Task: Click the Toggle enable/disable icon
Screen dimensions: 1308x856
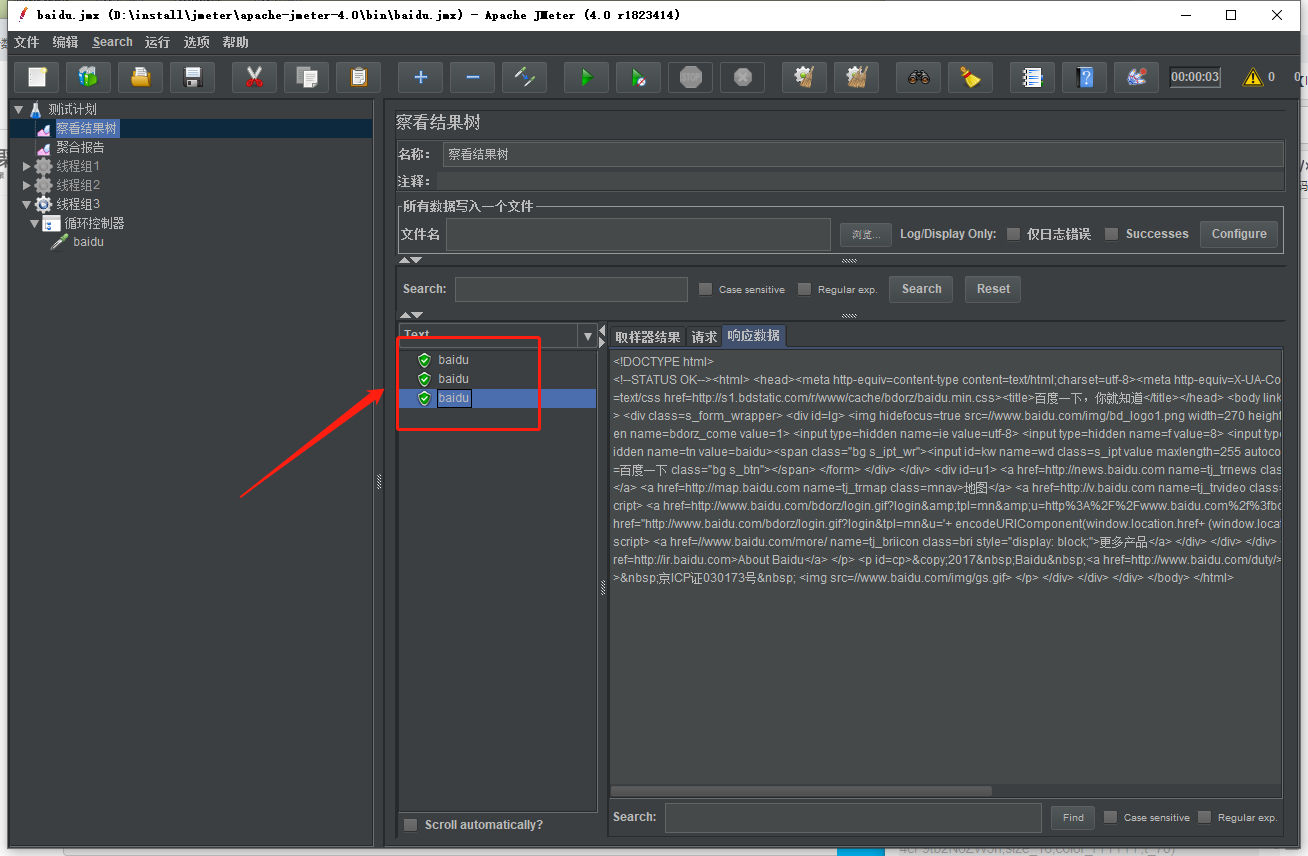Action: tap(524, 77)
